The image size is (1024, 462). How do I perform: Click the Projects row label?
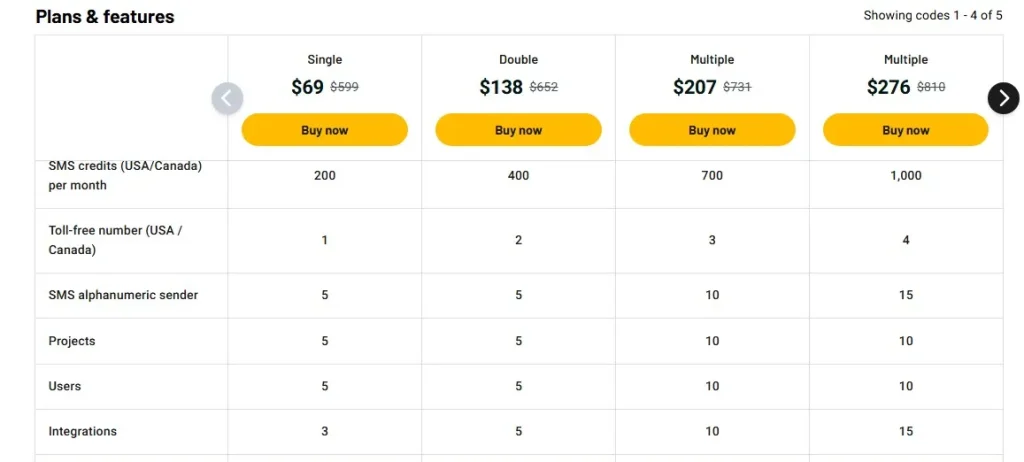(x=72, y=341)
